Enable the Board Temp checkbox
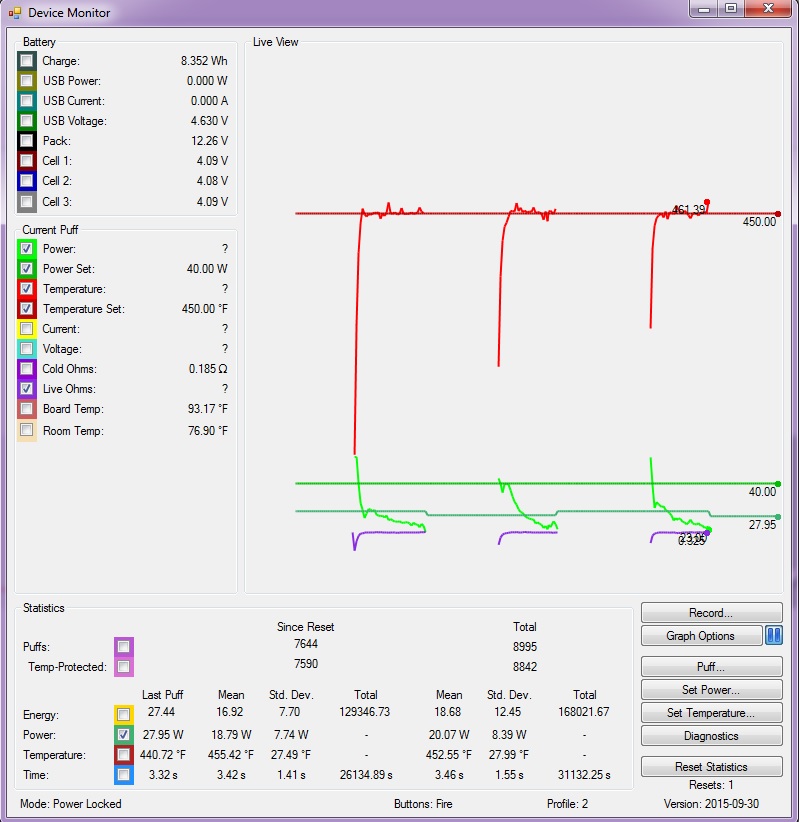Screen dimensions: 799x822 coord(26,408)
